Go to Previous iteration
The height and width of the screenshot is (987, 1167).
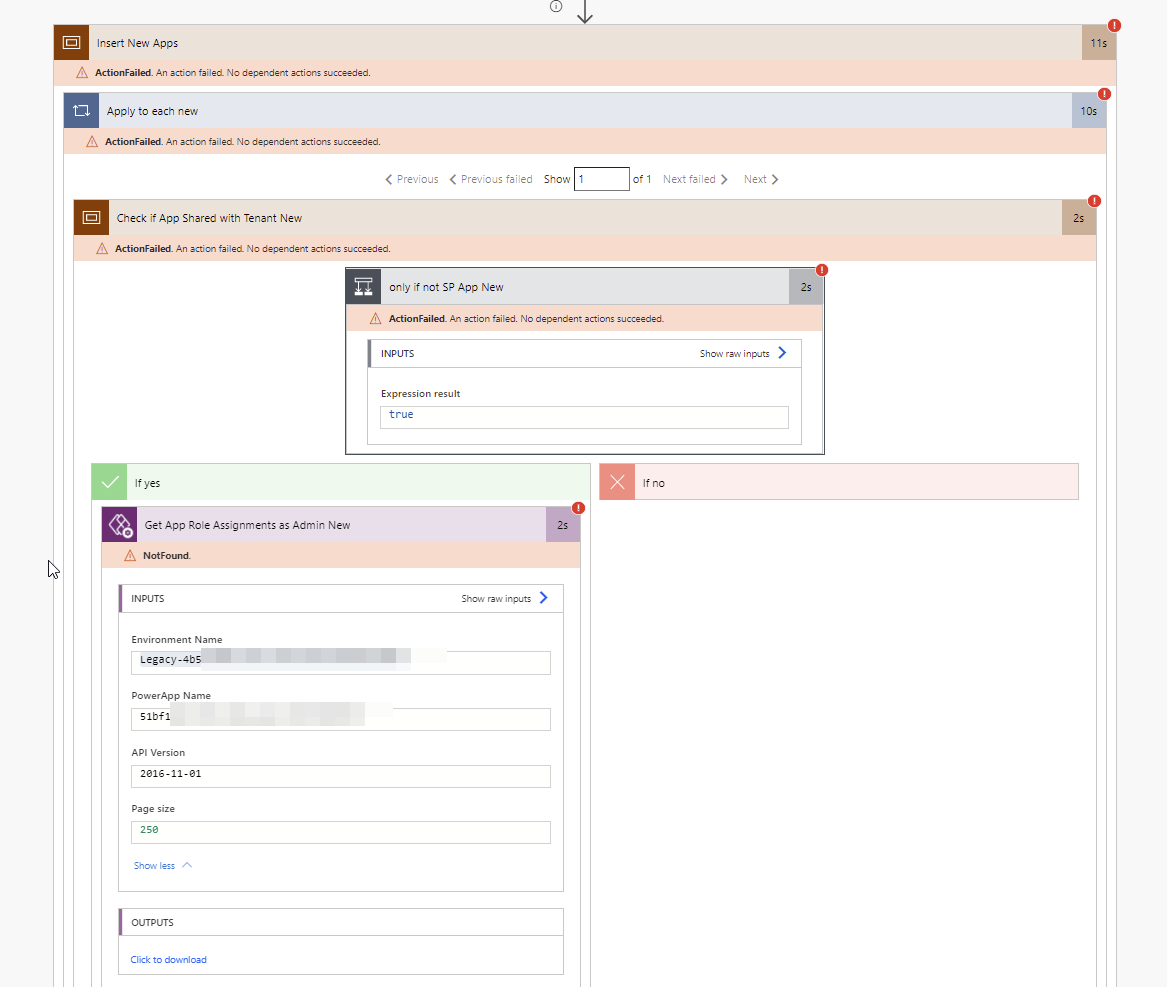pyautogui.click(x=412, y=179)
